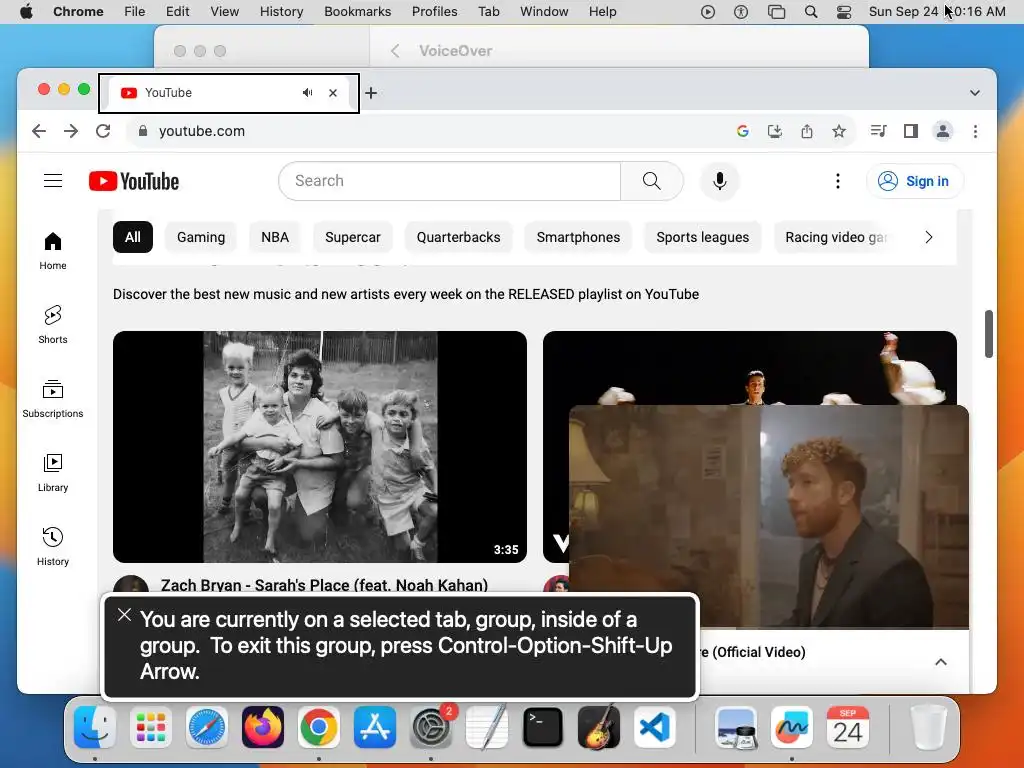Viewport: 1024px width, 768px height.
Task: Open Launchpad from the Dock
Action: 151,727
